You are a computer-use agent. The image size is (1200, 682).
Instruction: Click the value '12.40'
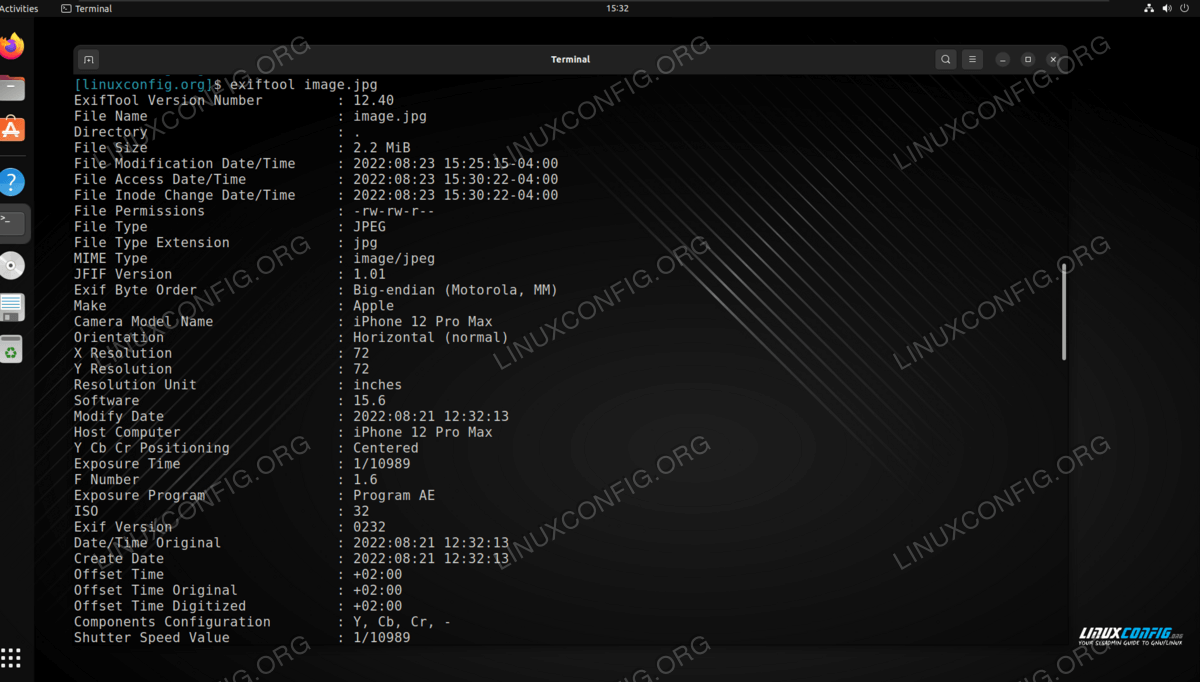374,100
